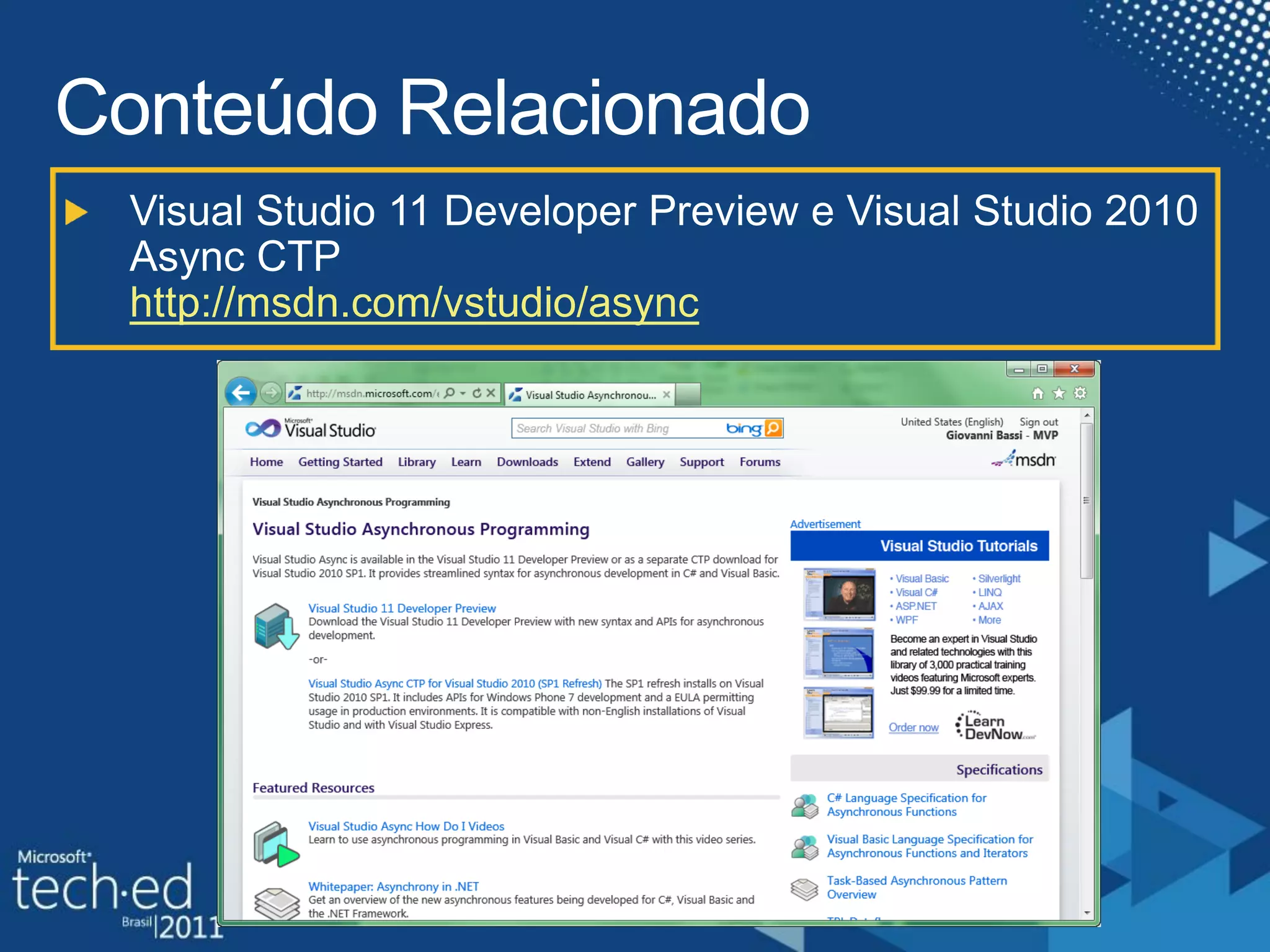Click the first tutorial video thumbnail
The image size is (1270, 952).
(839, 594)
